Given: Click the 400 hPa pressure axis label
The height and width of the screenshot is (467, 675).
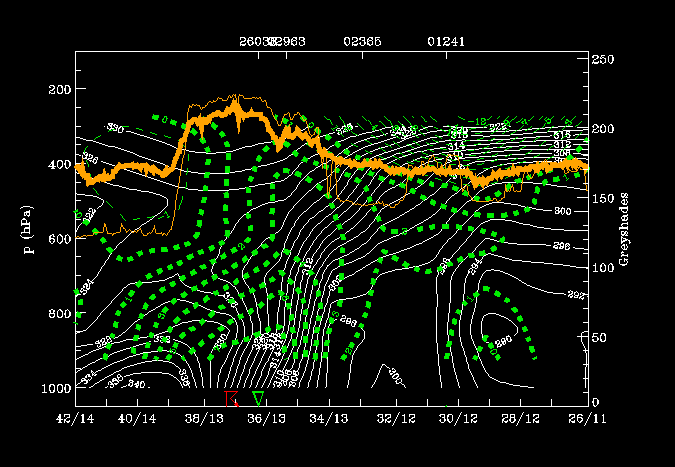Looking at the screenshot, I should pos(58,165).
